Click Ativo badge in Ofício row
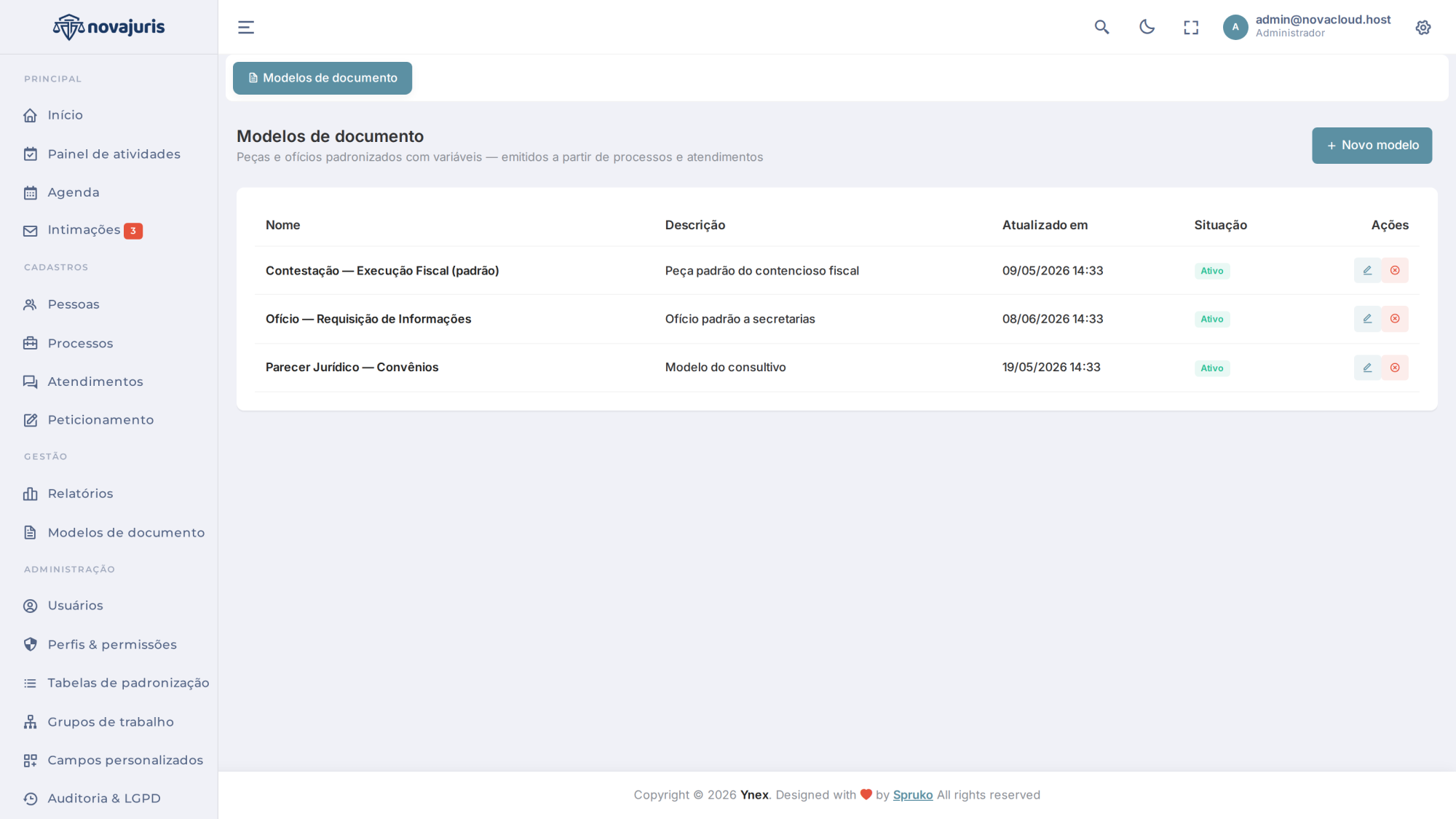The width and height of the screenshot is (1456, 819). coord(1212,319)
